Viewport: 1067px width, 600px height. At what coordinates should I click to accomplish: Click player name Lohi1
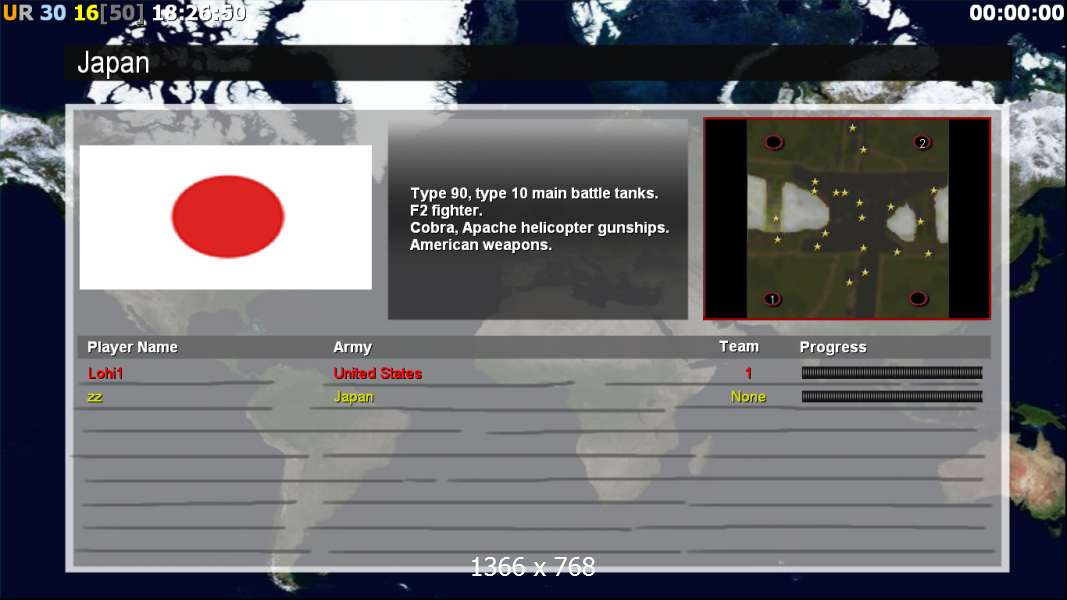point(105,373)
